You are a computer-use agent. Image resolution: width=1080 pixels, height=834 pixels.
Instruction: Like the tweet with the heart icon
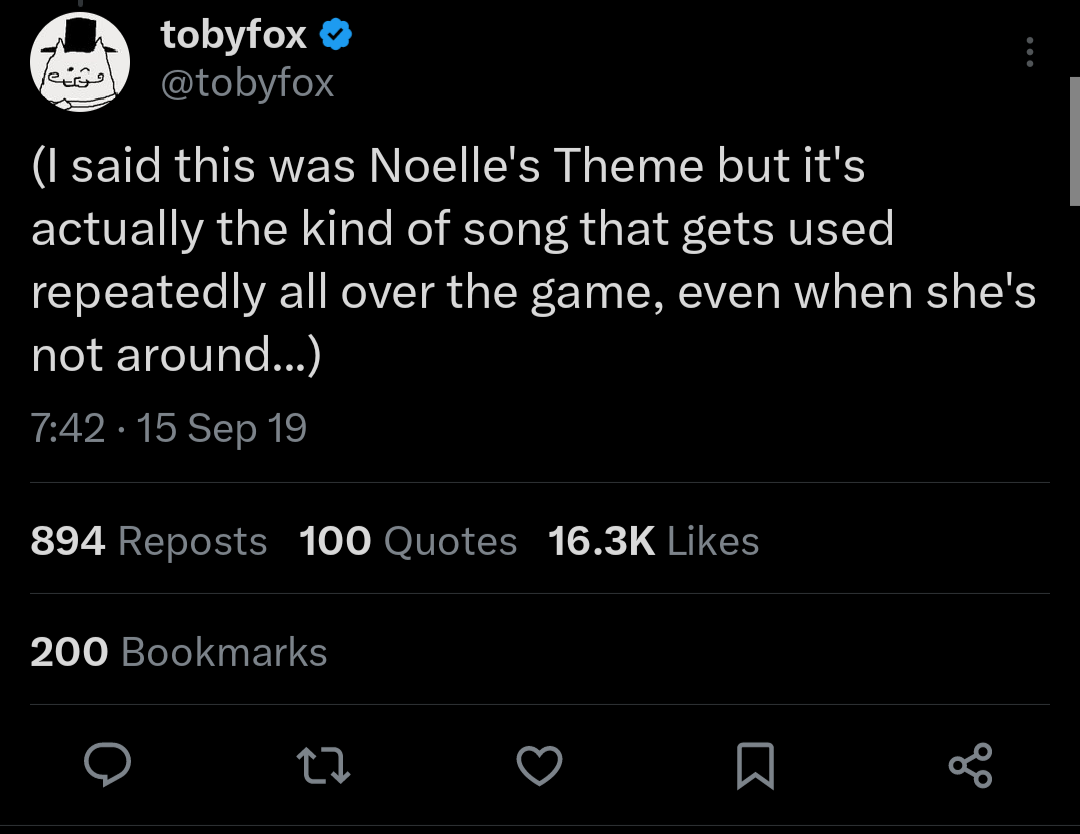[x=539, y=766]
